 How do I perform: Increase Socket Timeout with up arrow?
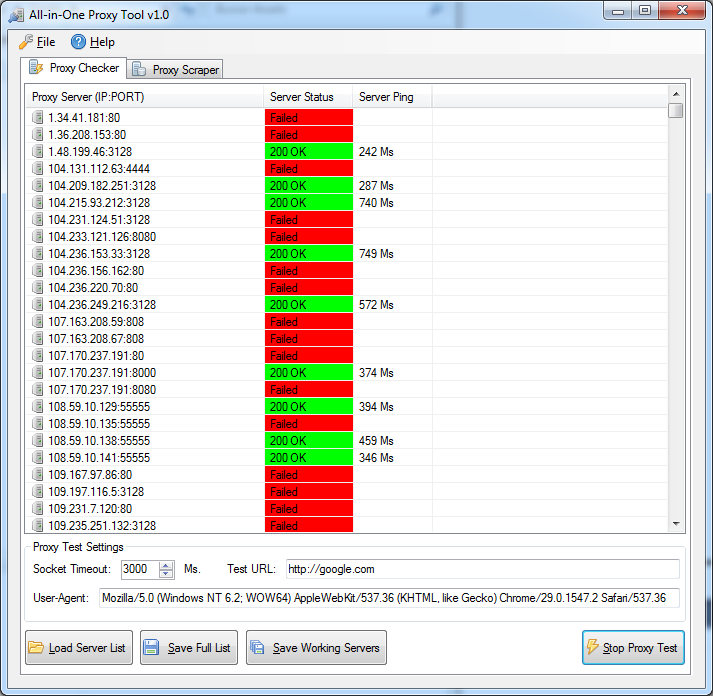(x=166, y=565)
